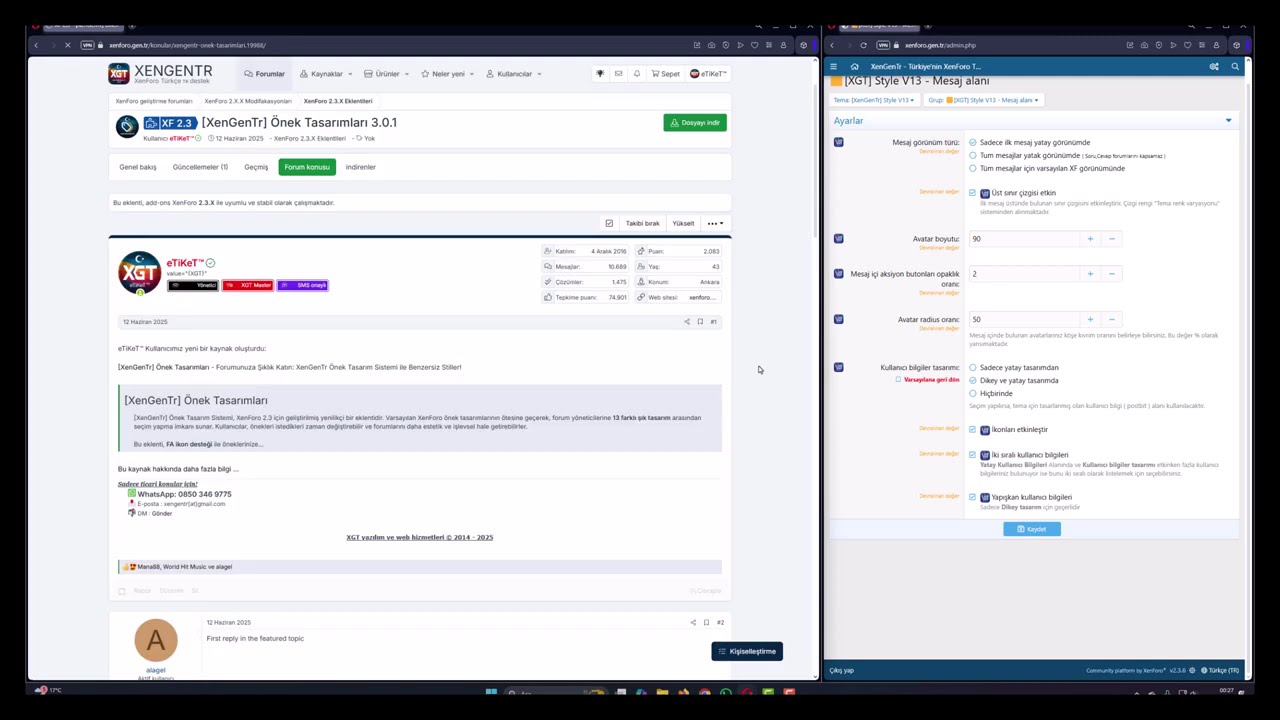Screen dimensions: 1280x720
Task: Bookmark post #2 with bookmark icon
Action: click(x=706, y=622)
